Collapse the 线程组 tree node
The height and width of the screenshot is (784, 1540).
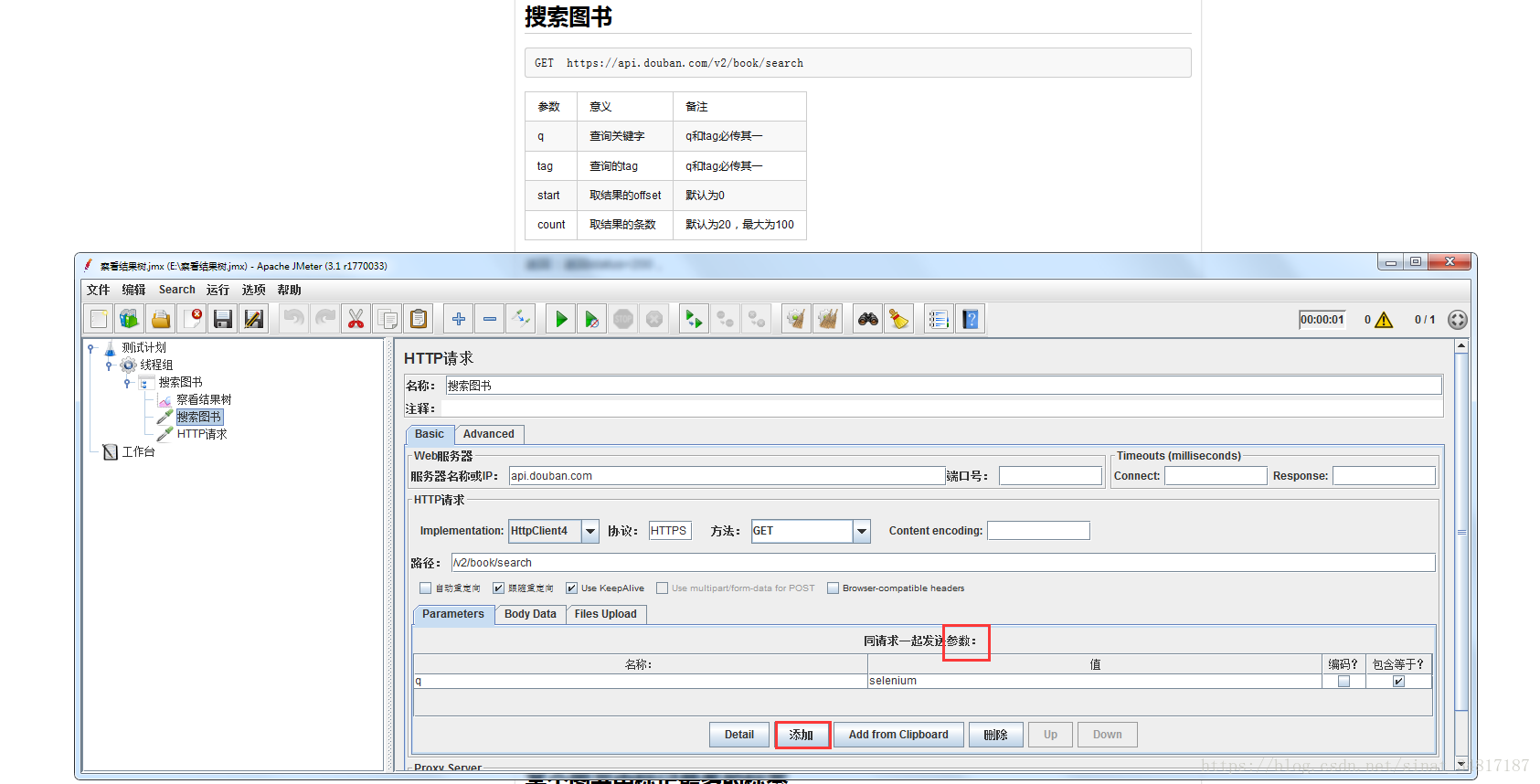pyautogui.click(x=109, y=366)
